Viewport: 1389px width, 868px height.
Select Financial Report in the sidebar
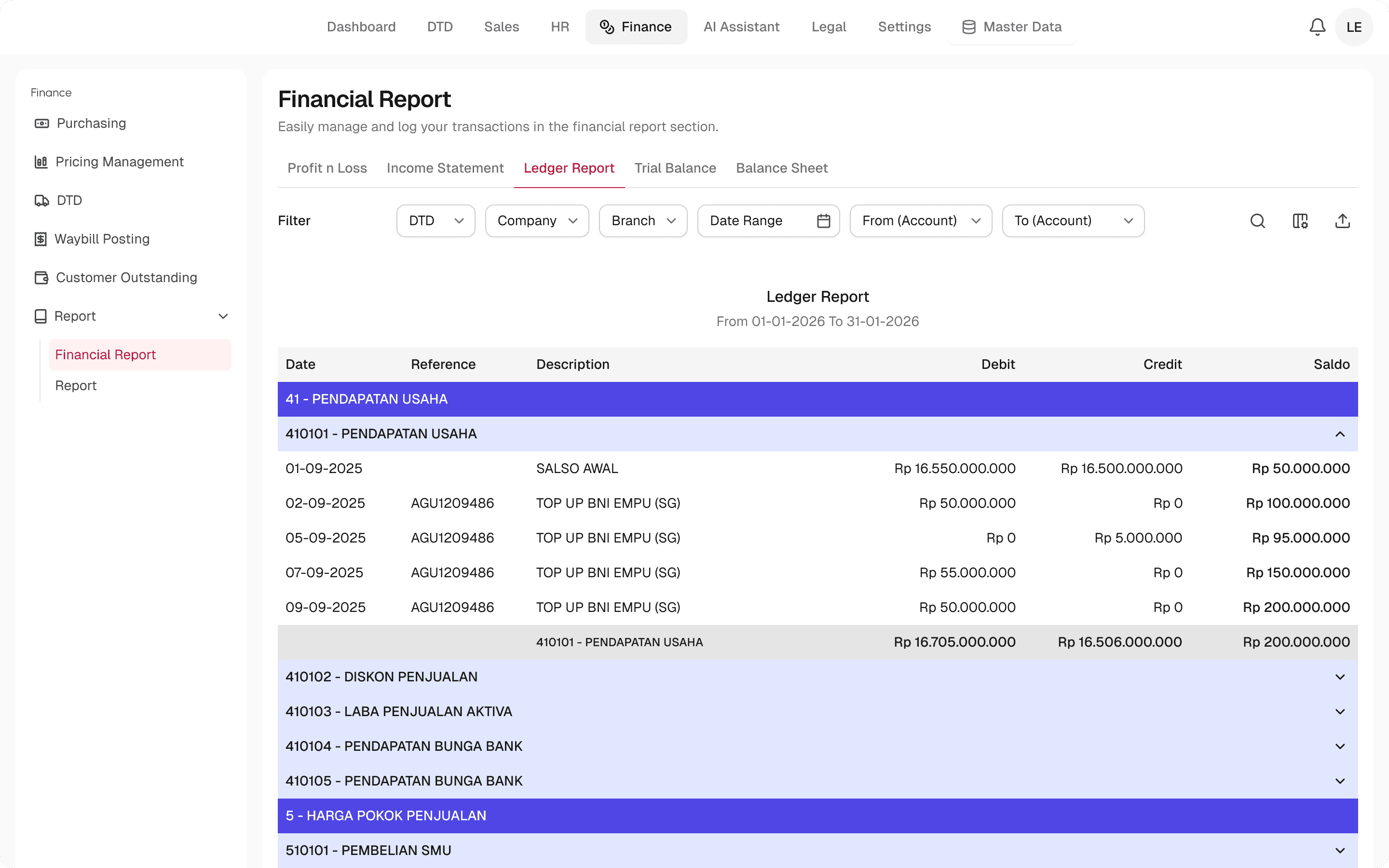coord(140,355)
